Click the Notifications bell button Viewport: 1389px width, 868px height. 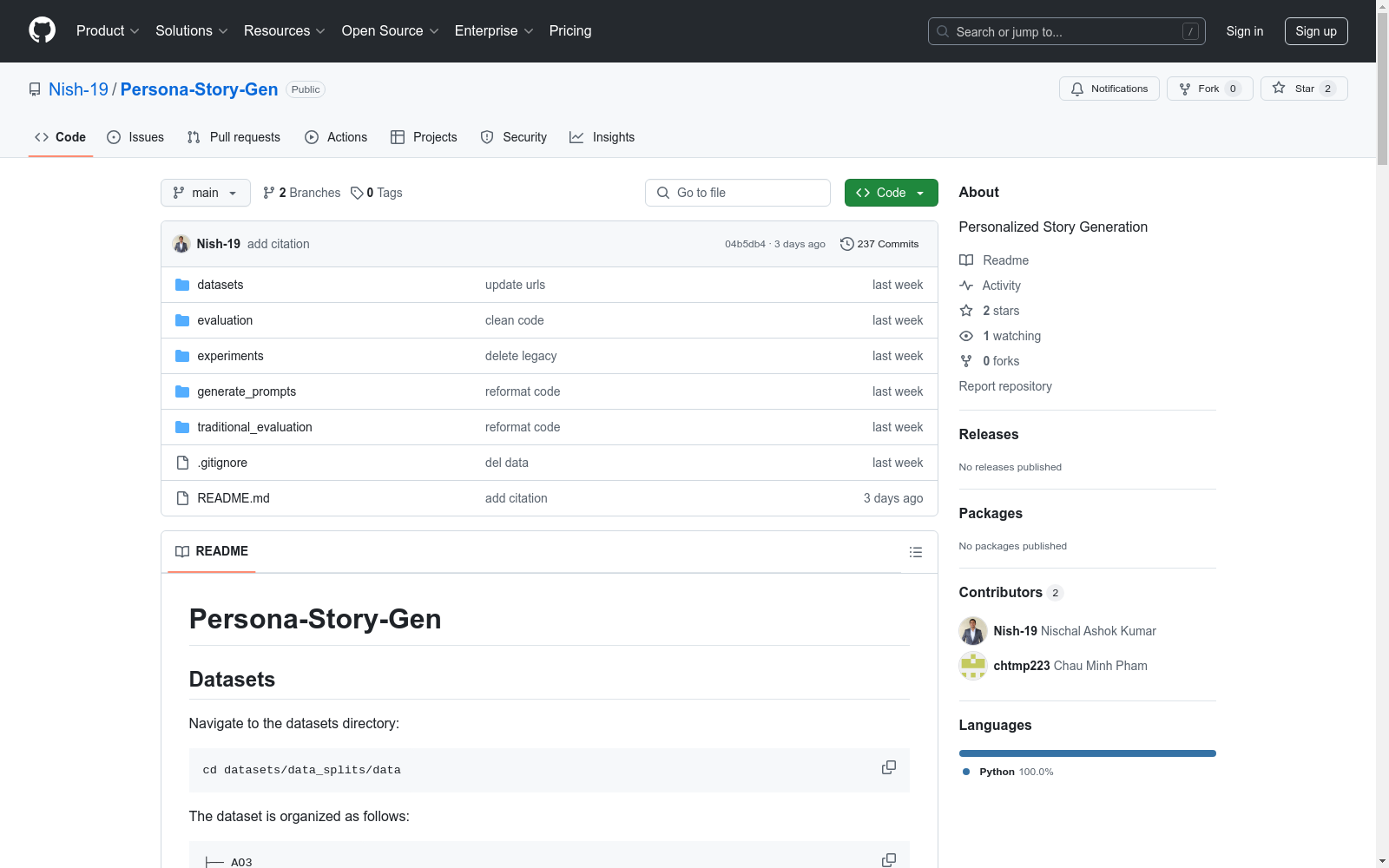[x=1109, y=89]
